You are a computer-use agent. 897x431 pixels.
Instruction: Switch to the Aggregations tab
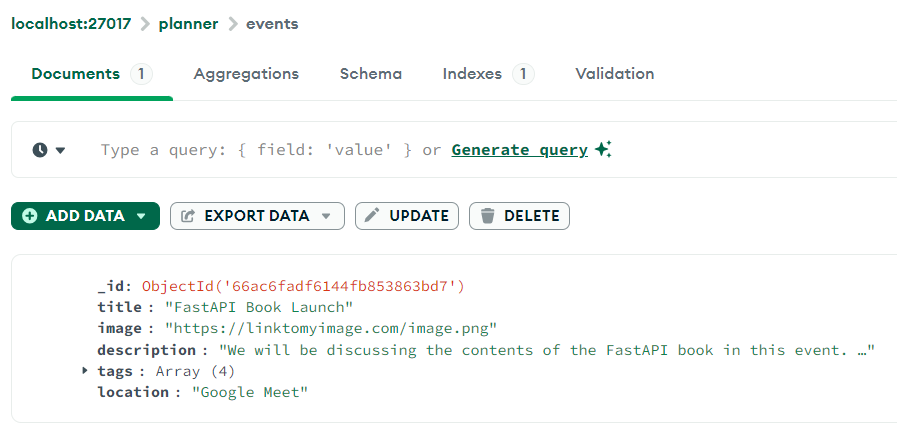pyautogui.click(x=246, y=74)
